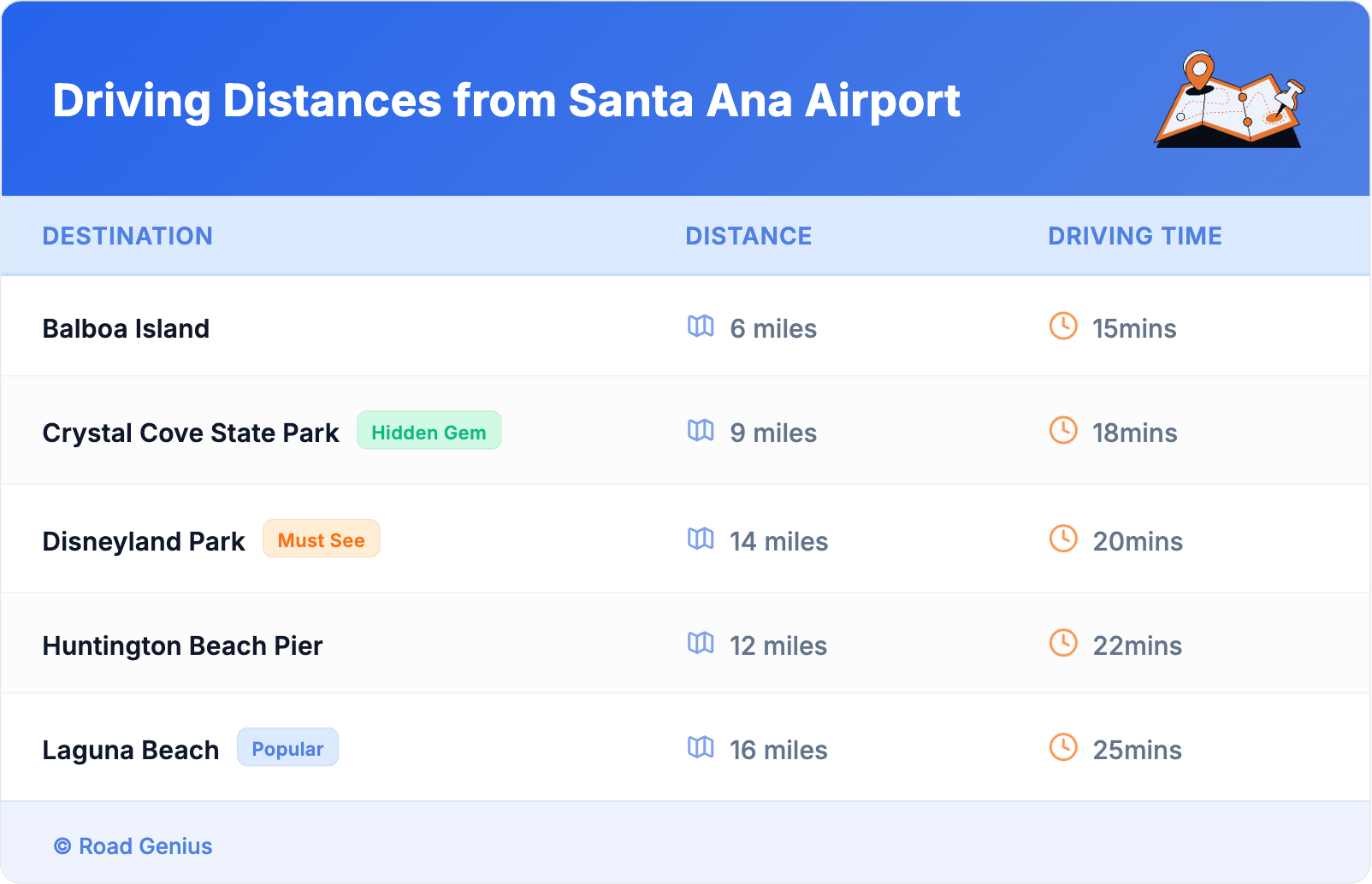The image size is (1372, 884).
Task: Click the Distance column header
Action: pos(748,236)
